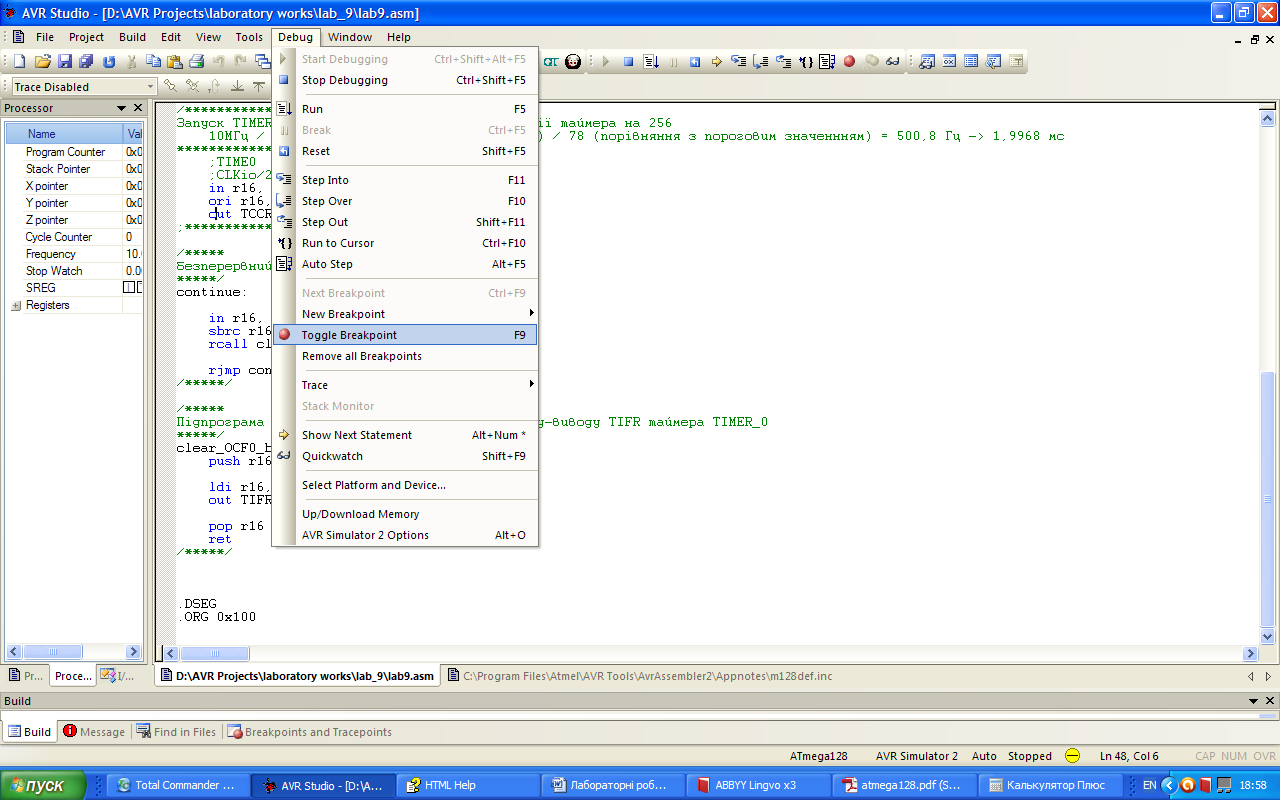This screenshot has height=800, width=1280.
Task: Click the red Toggle Breakpoint toolbar icon
Action: [849, 62]
